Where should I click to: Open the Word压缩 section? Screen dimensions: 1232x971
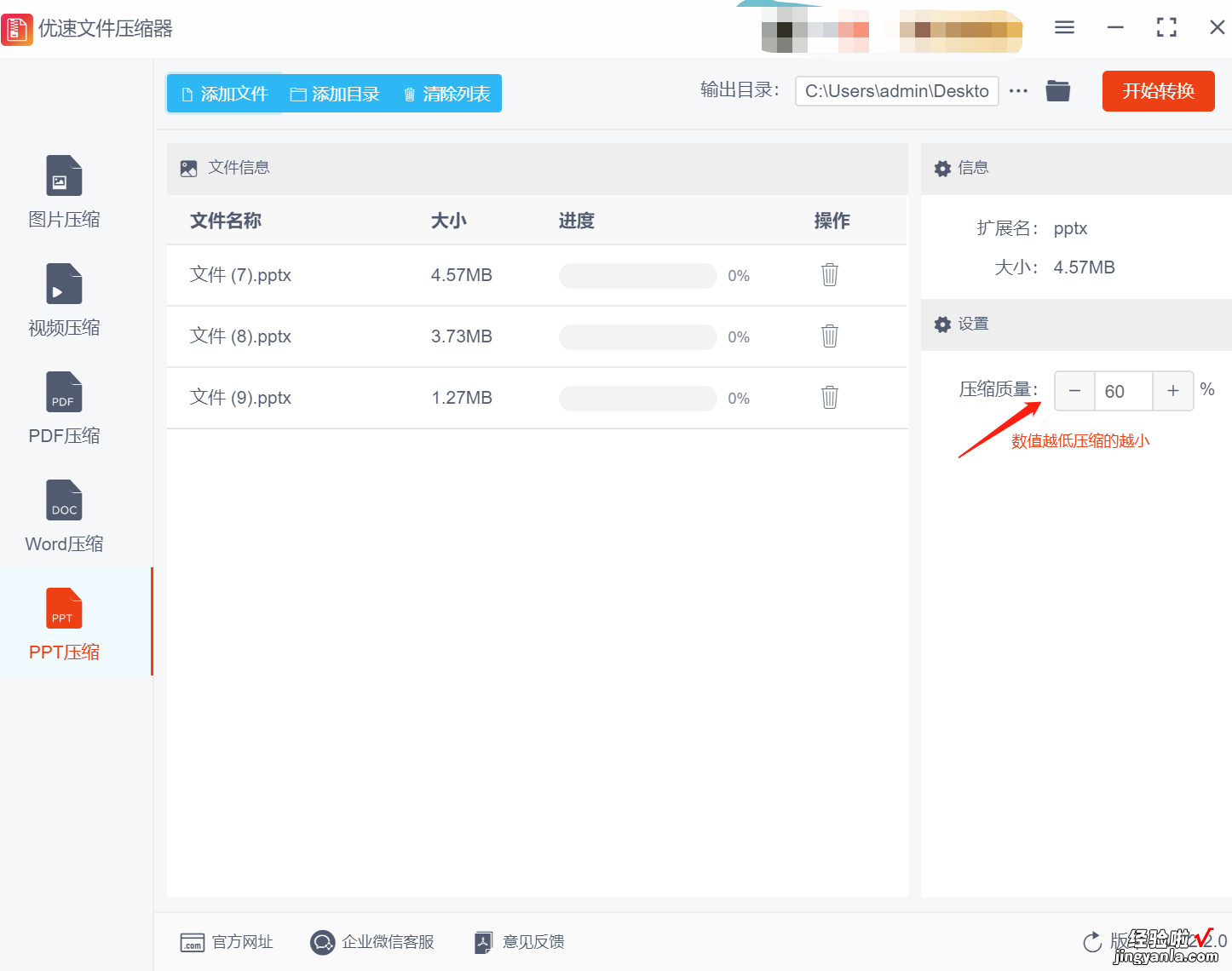coord(64,517)
